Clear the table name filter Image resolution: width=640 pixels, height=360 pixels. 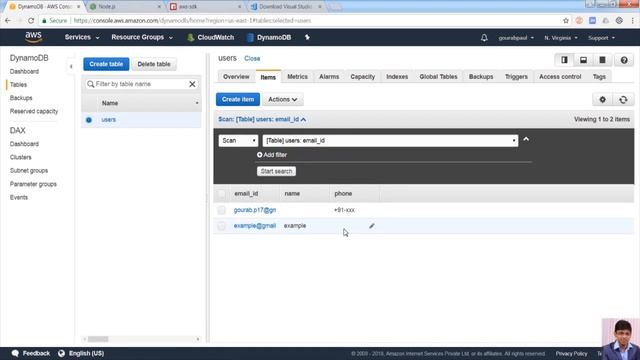(192, 84)
